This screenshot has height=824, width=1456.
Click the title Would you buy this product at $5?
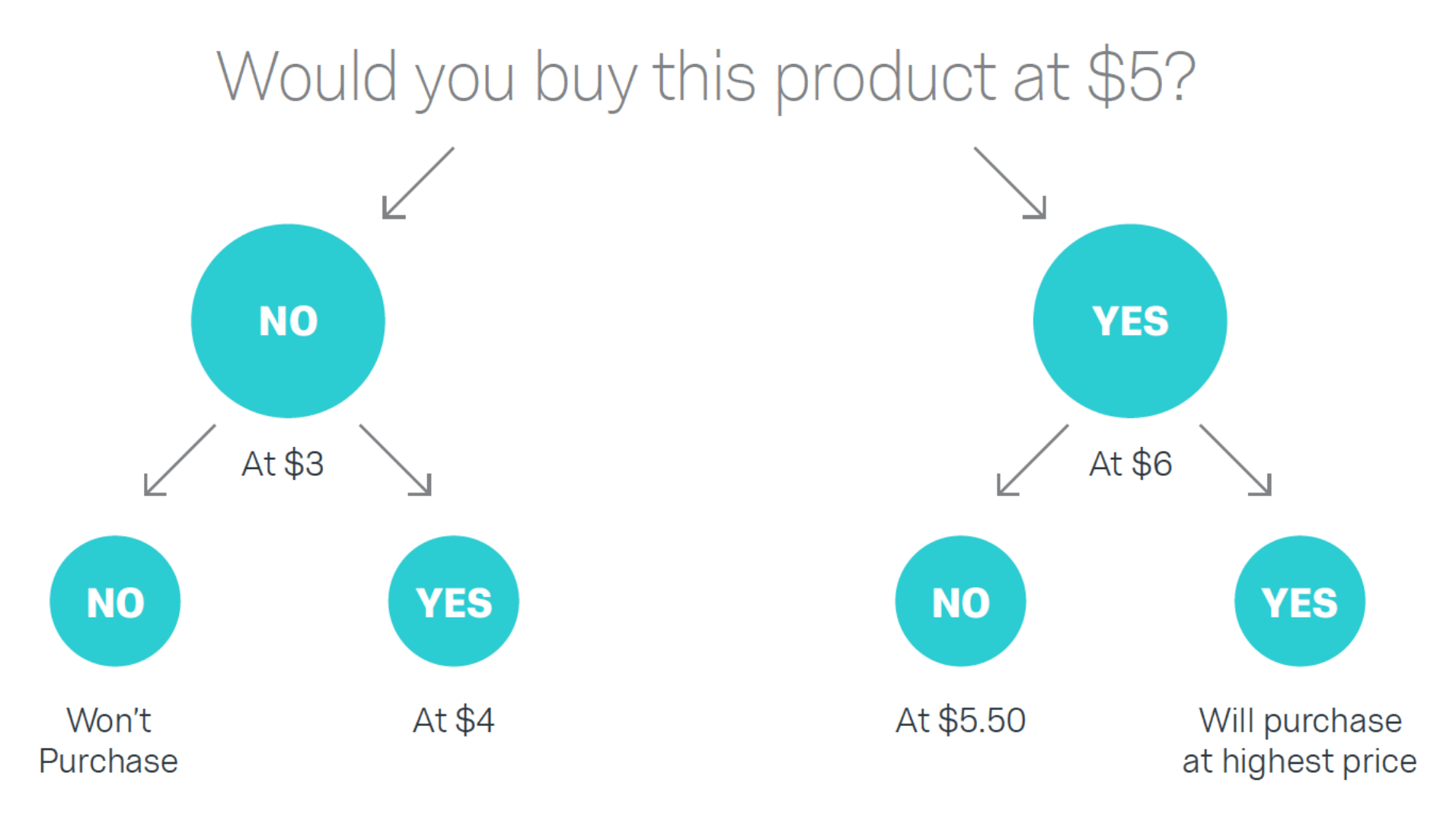click(706, 78)
